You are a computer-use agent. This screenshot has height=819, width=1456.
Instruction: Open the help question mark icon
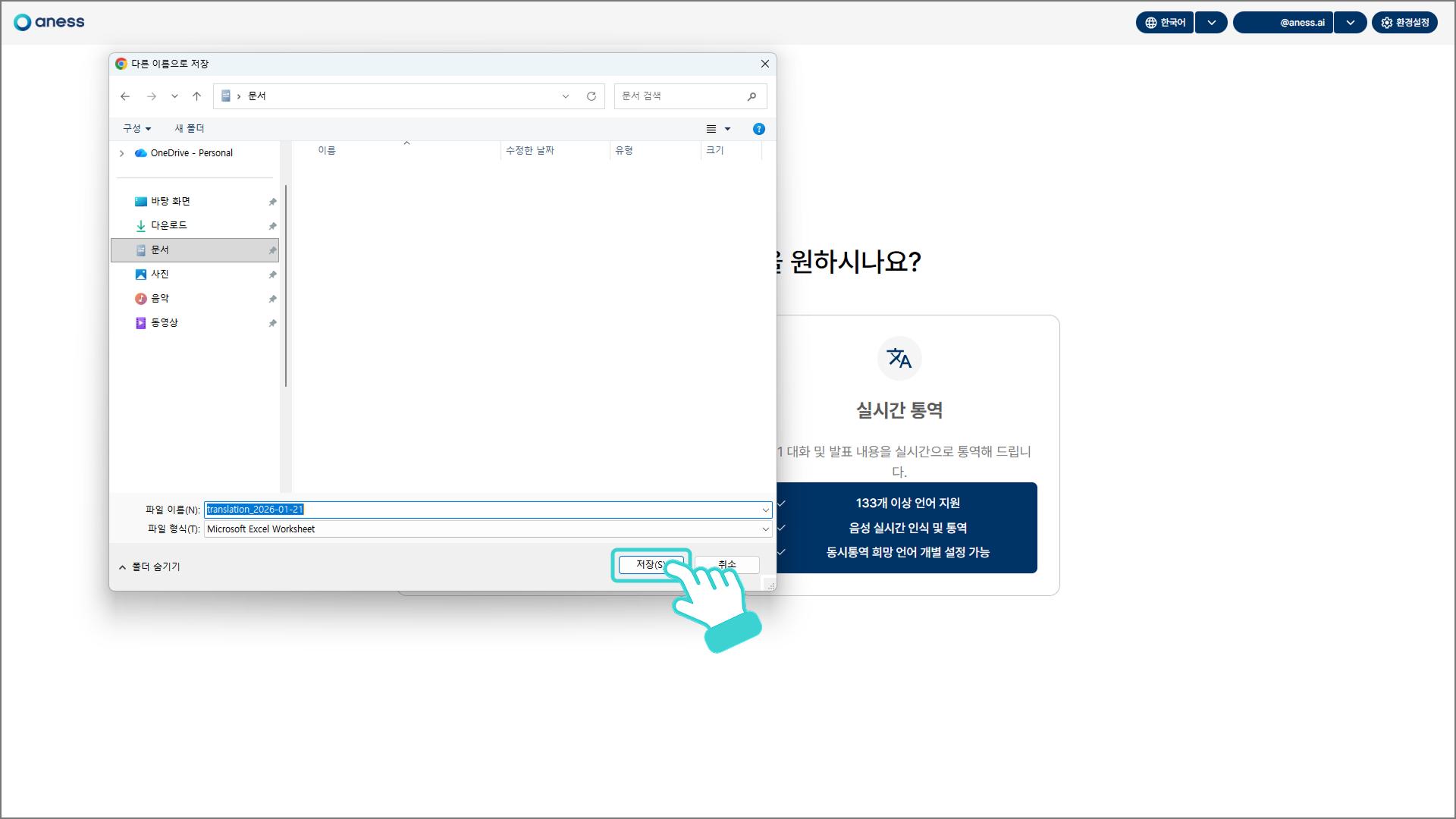[758, 129]
